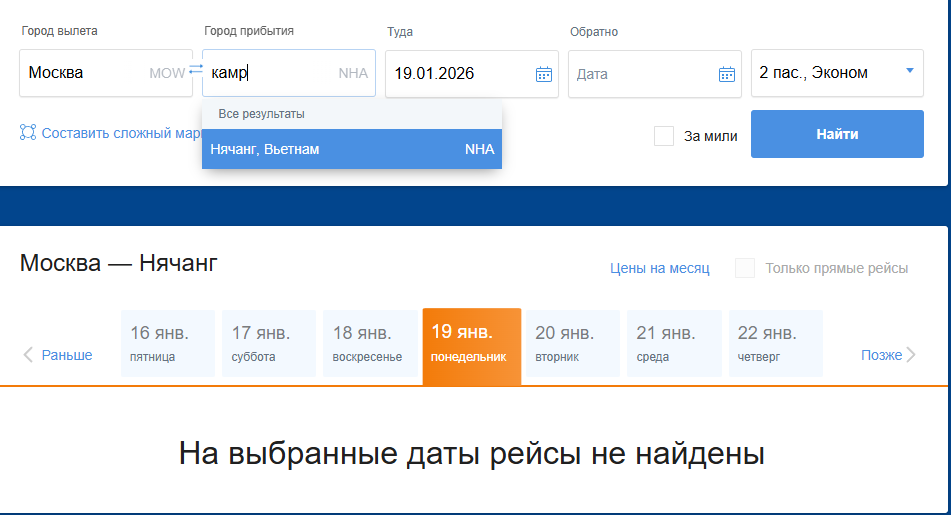The height and width of the screenshot is (515, 951).
Task: Select Нячанг, Вьетнам from suggestions
Action: (351, 149)
